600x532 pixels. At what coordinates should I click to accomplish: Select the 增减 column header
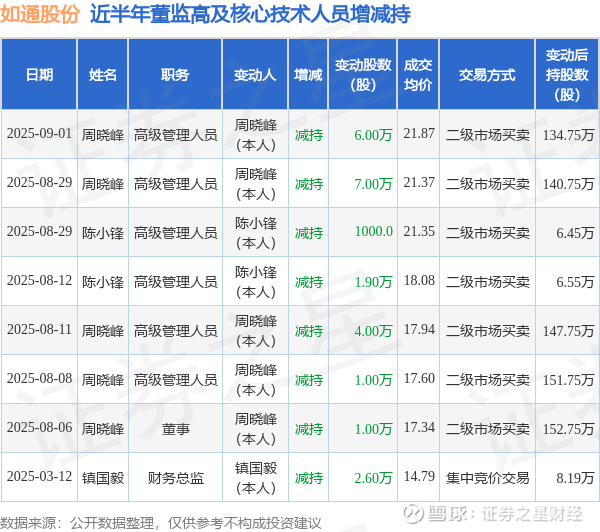coord(308,74)
